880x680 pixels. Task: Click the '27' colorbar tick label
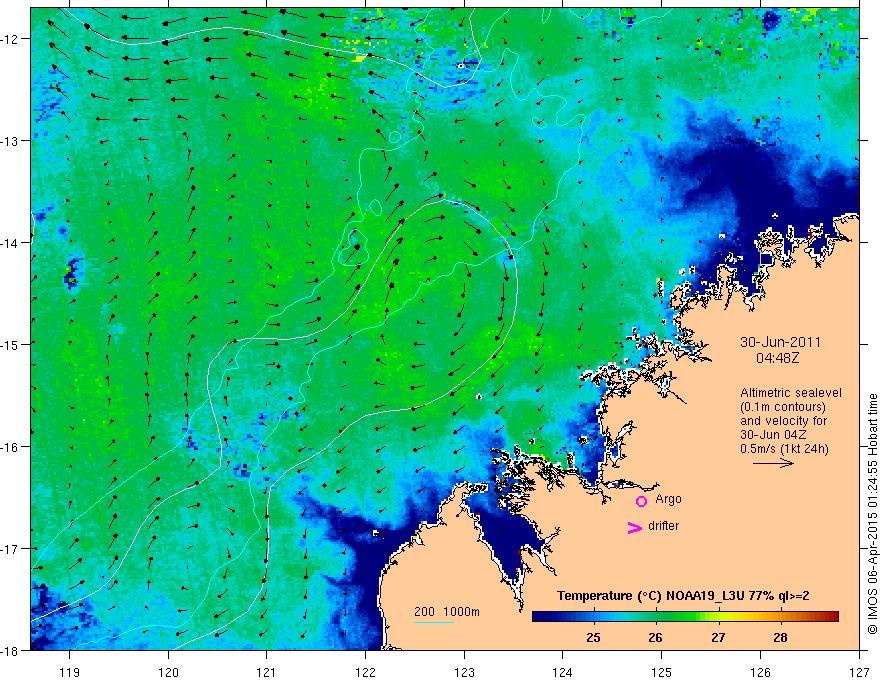(x=718, y=637)
